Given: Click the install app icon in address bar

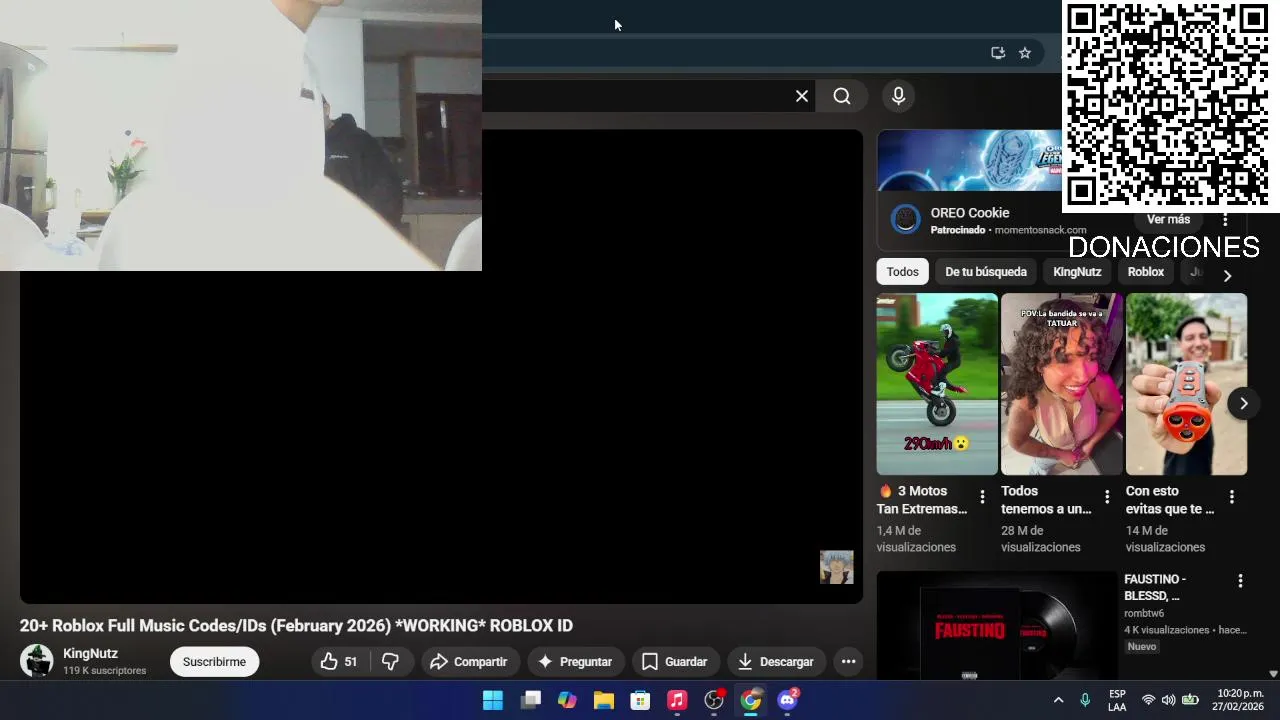Looking at the screenshot, I should [997, 53].
